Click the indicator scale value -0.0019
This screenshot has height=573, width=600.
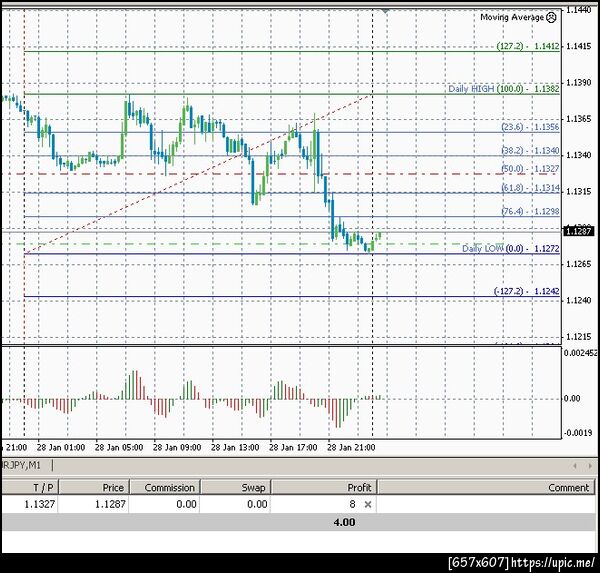point(578,433)
